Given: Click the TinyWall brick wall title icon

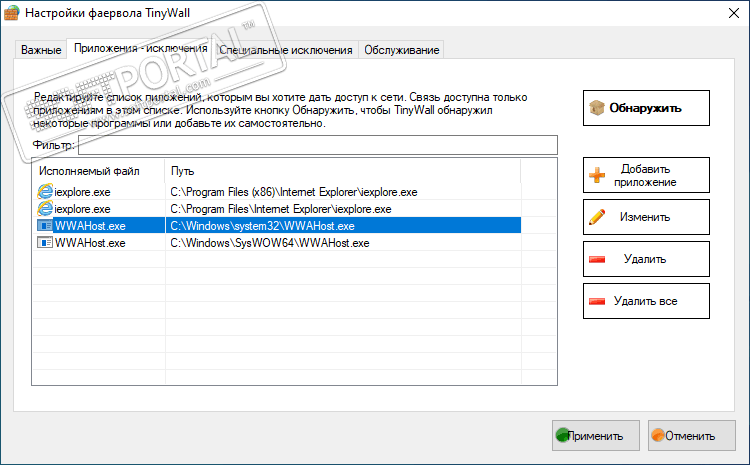Looking at the screenshot, I should [11, 12].
